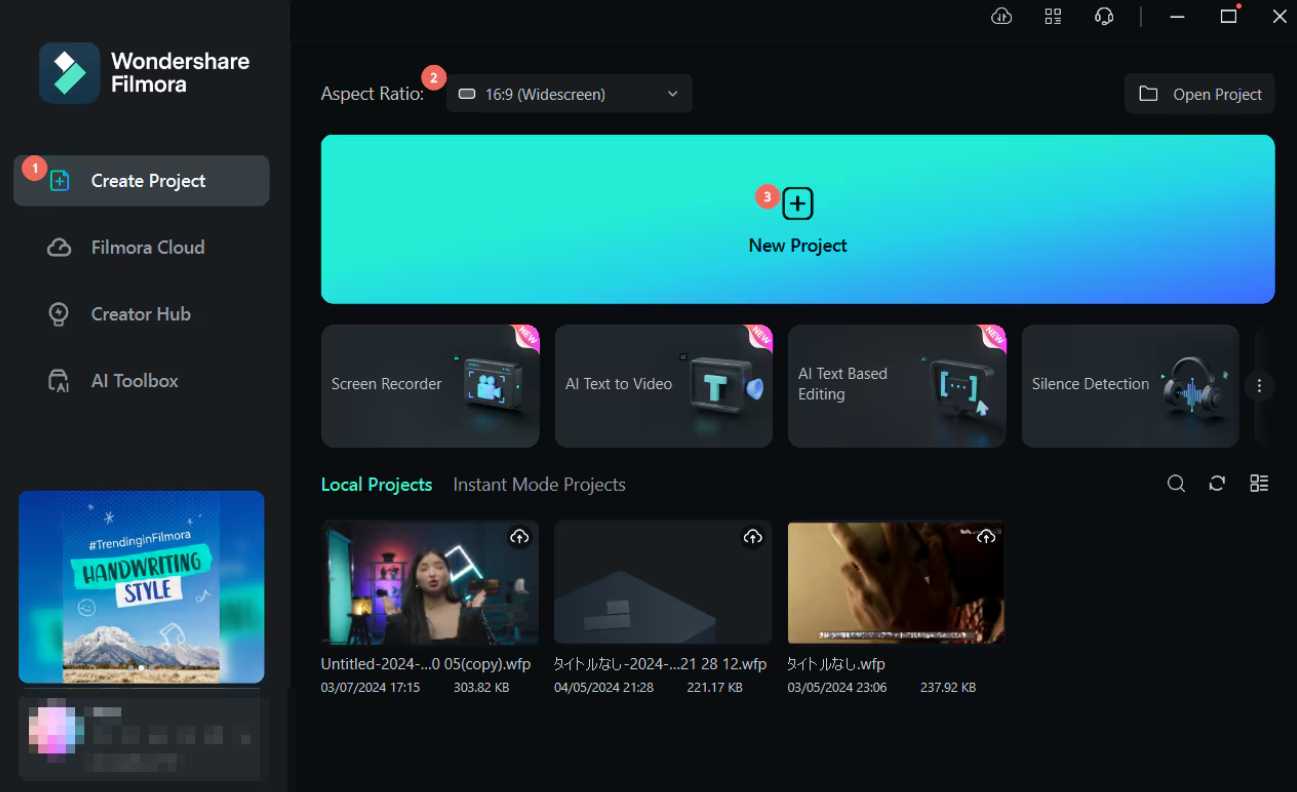Screen dimensions: 1297x792
Task: Click the file size "221.17 KB"
Action: [715, 688]
